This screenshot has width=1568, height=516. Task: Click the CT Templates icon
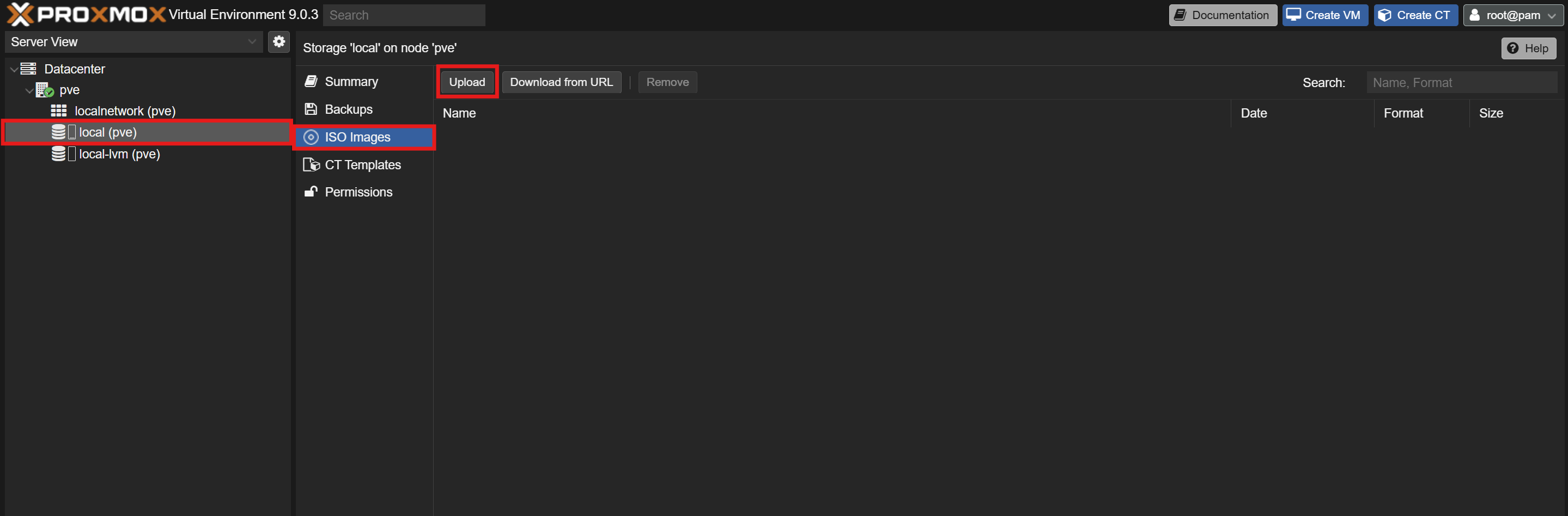click(x=311, y=165)
